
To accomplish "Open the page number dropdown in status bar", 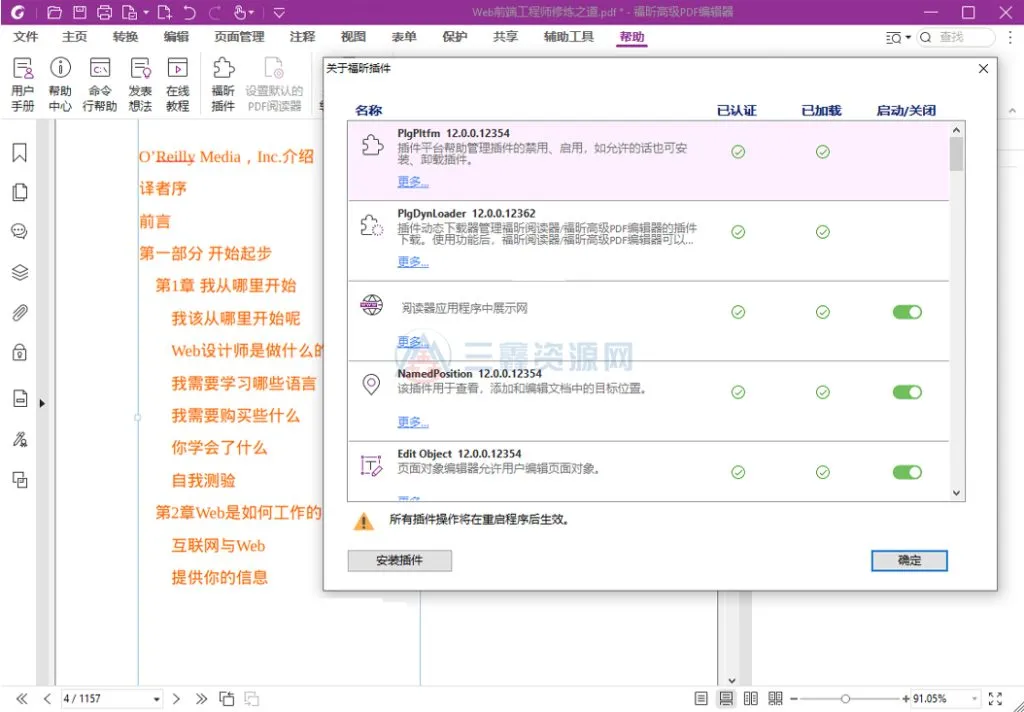I will (155, 698).
